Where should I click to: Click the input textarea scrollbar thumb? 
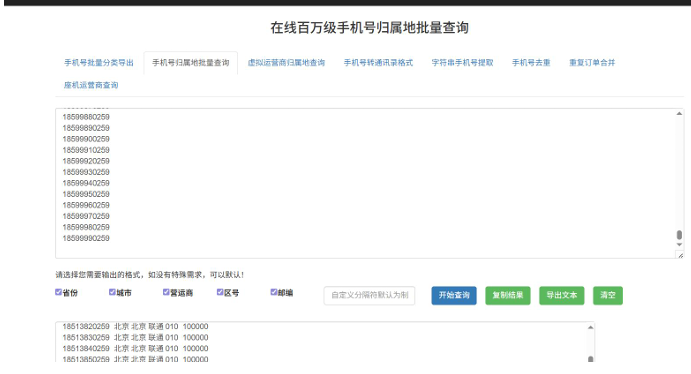coord(679,235)
